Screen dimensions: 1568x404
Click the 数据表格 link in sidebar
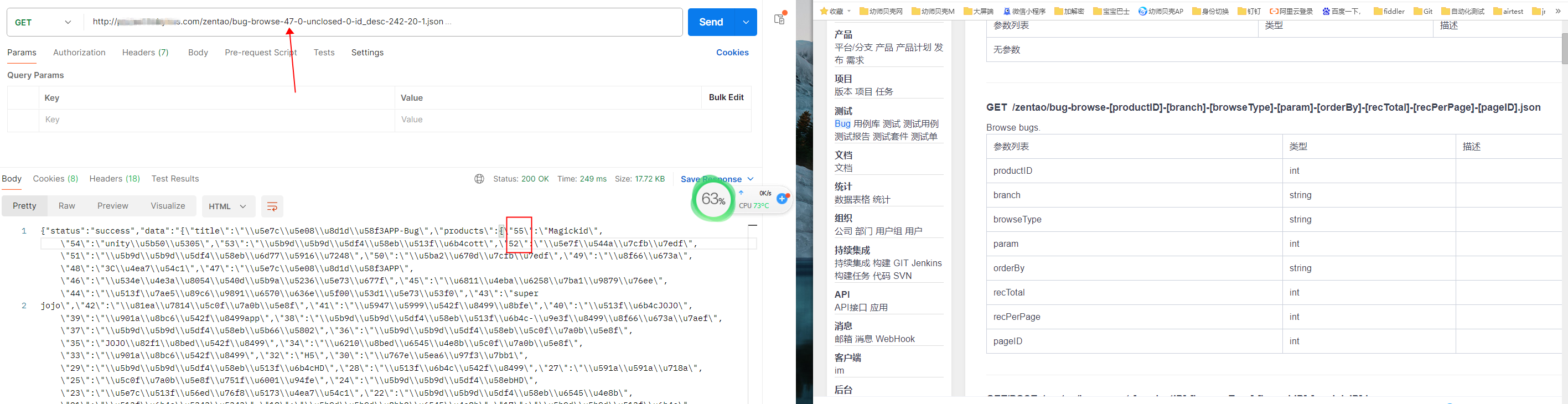pyautogui.click(x=852, y=200)
